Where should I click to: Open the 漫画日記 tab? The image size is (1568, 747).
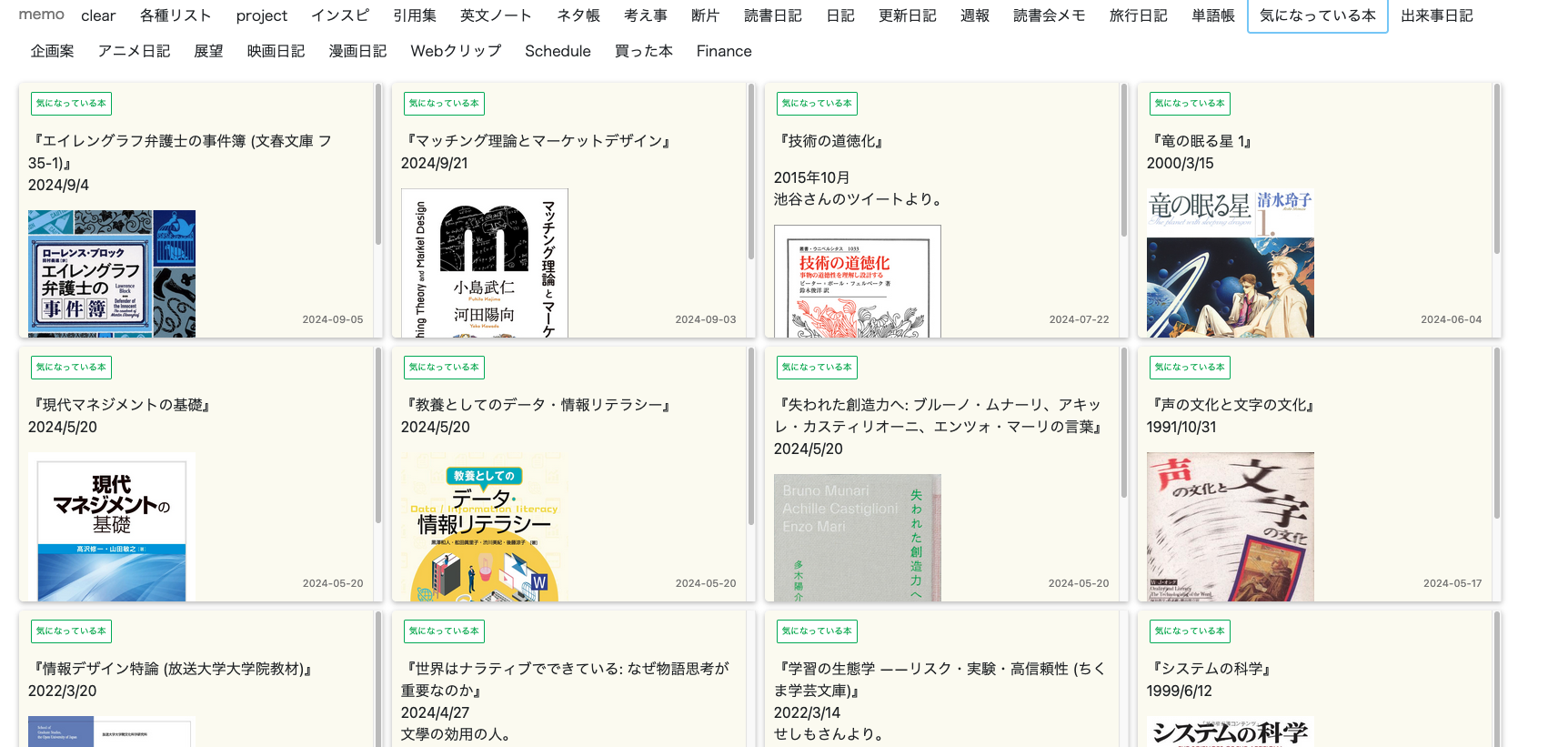coord(358,51)
